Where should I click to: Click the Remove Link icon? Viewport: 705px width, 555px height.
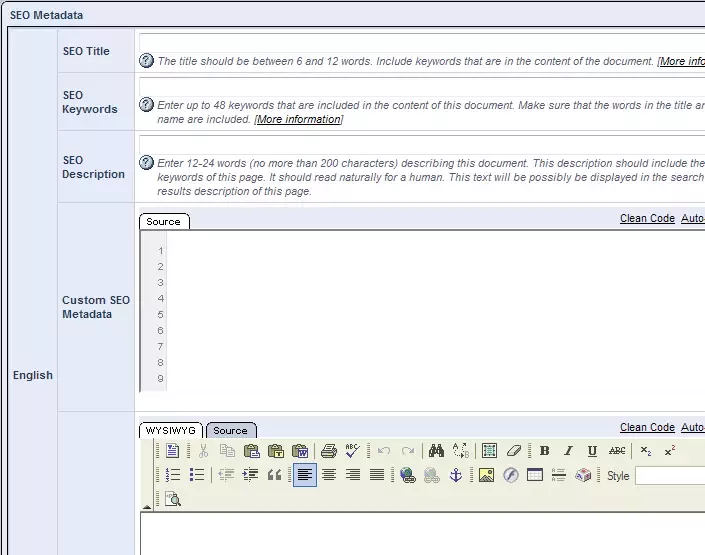coord(432,475)
